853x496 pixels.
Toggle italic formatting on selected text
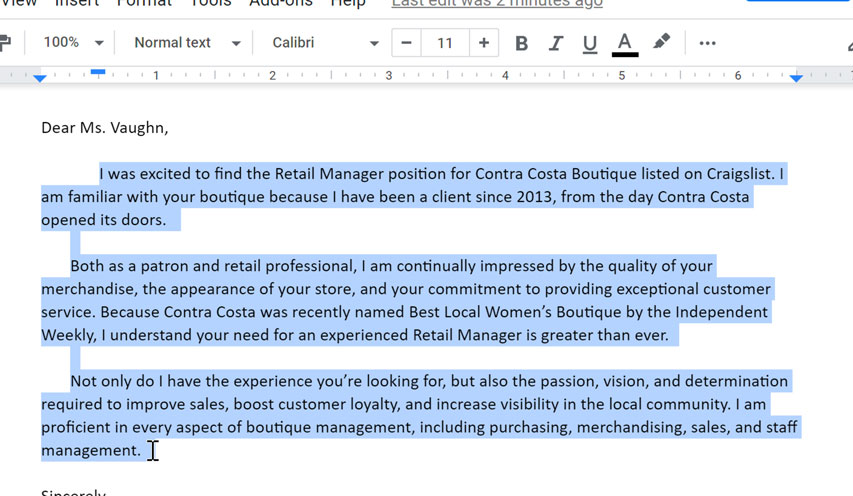pyautogui.click(x=555, y=43)
